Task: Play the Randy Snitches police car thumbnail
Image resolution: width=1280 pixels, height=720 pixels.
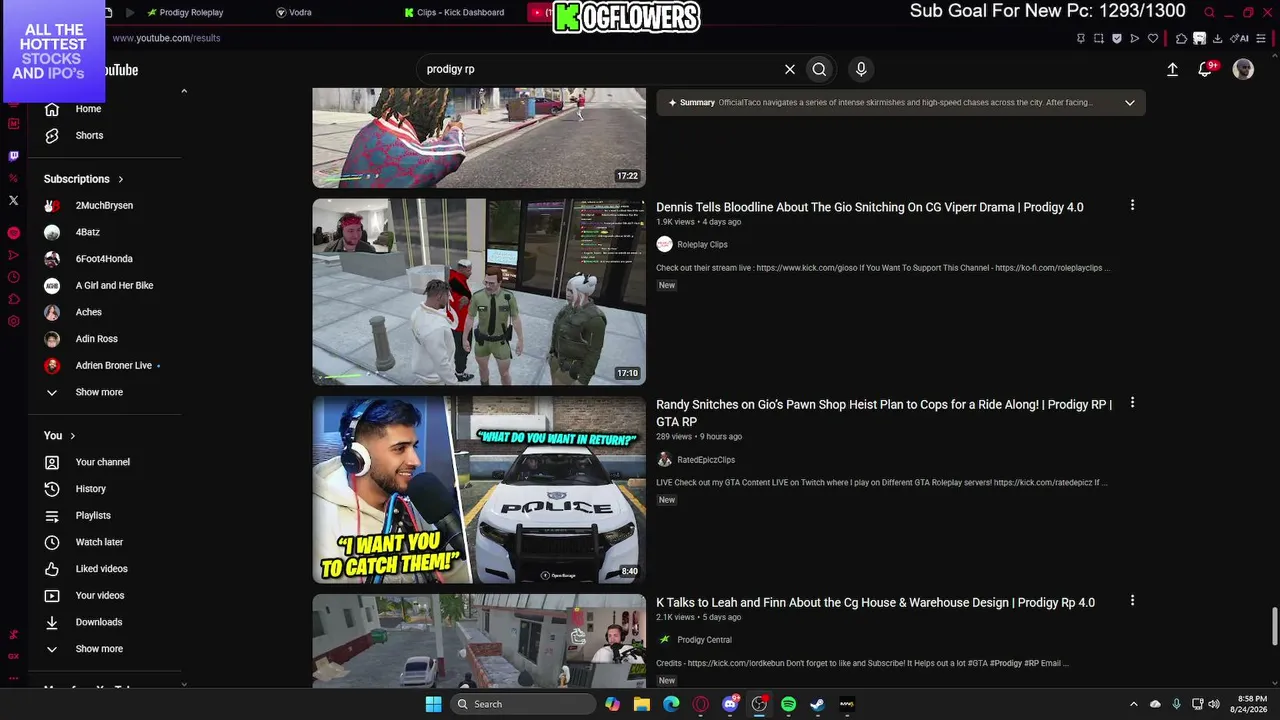Action: coord(479,490)
